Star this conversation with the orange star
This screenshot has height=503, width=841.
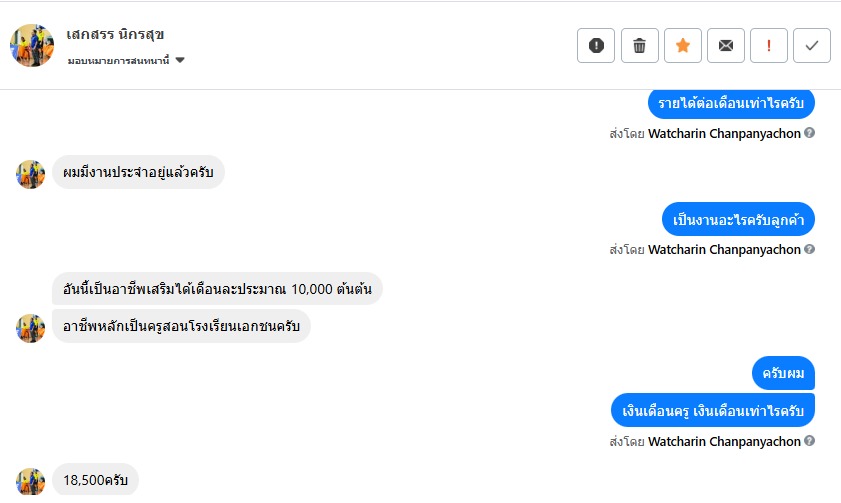pos(683,45)
